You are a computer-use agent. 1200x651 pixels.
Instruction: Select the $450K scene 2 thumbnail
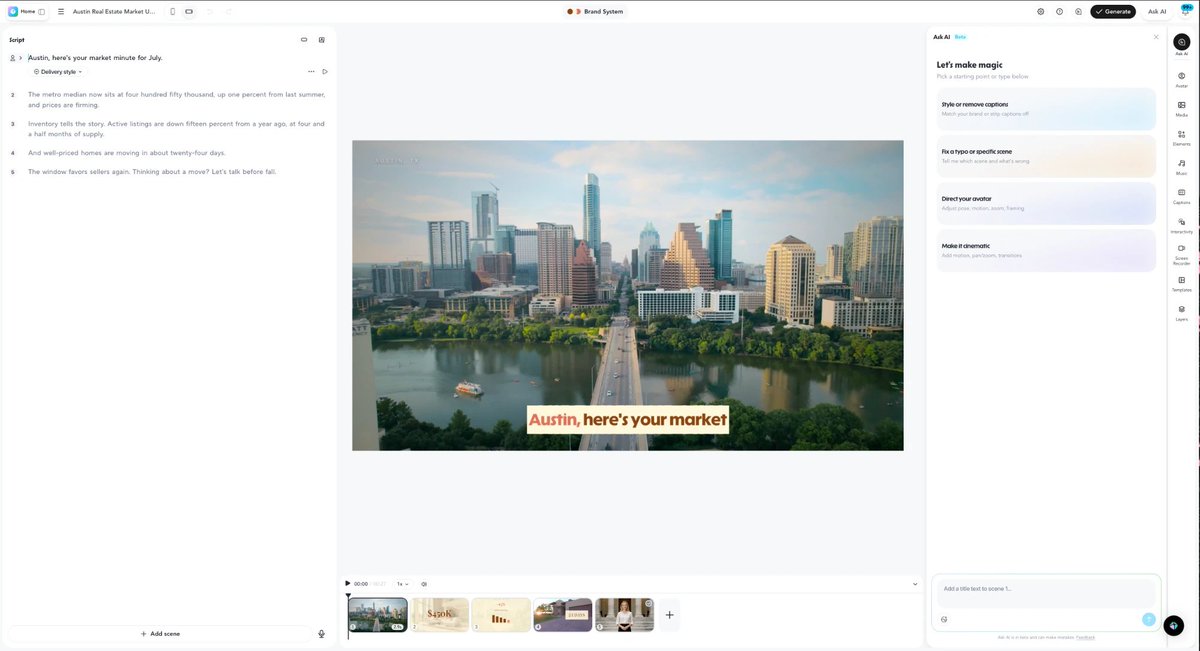440,615
